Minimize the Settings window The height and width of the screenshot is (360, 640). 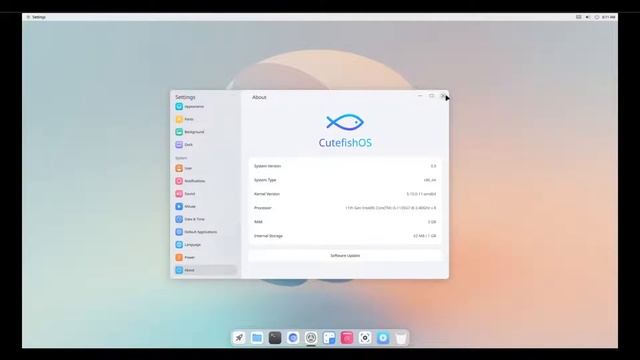pyautogui.click(x=420, y=96)
